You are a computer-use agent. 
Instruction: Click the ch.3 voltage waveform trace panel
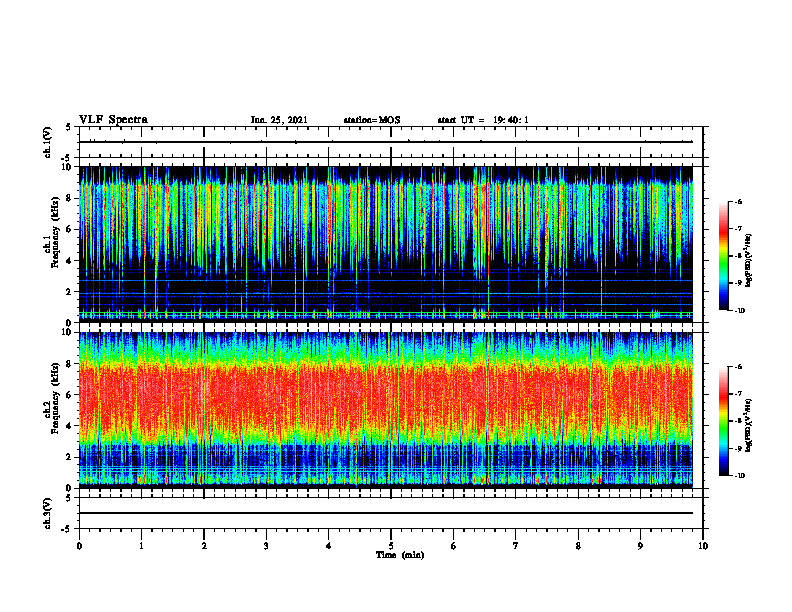[x=391, y=513]
